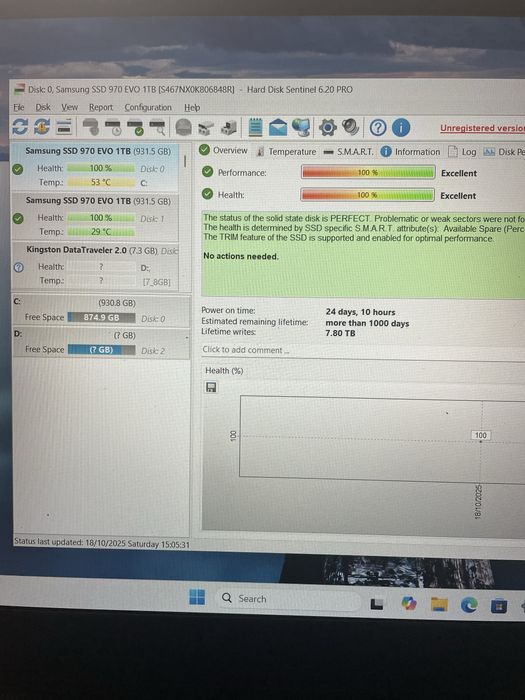The image size is (525, 700).
Task: Click the Health 100 % bar in Overview
Action: pyautogui.click(x=367, y=195)
